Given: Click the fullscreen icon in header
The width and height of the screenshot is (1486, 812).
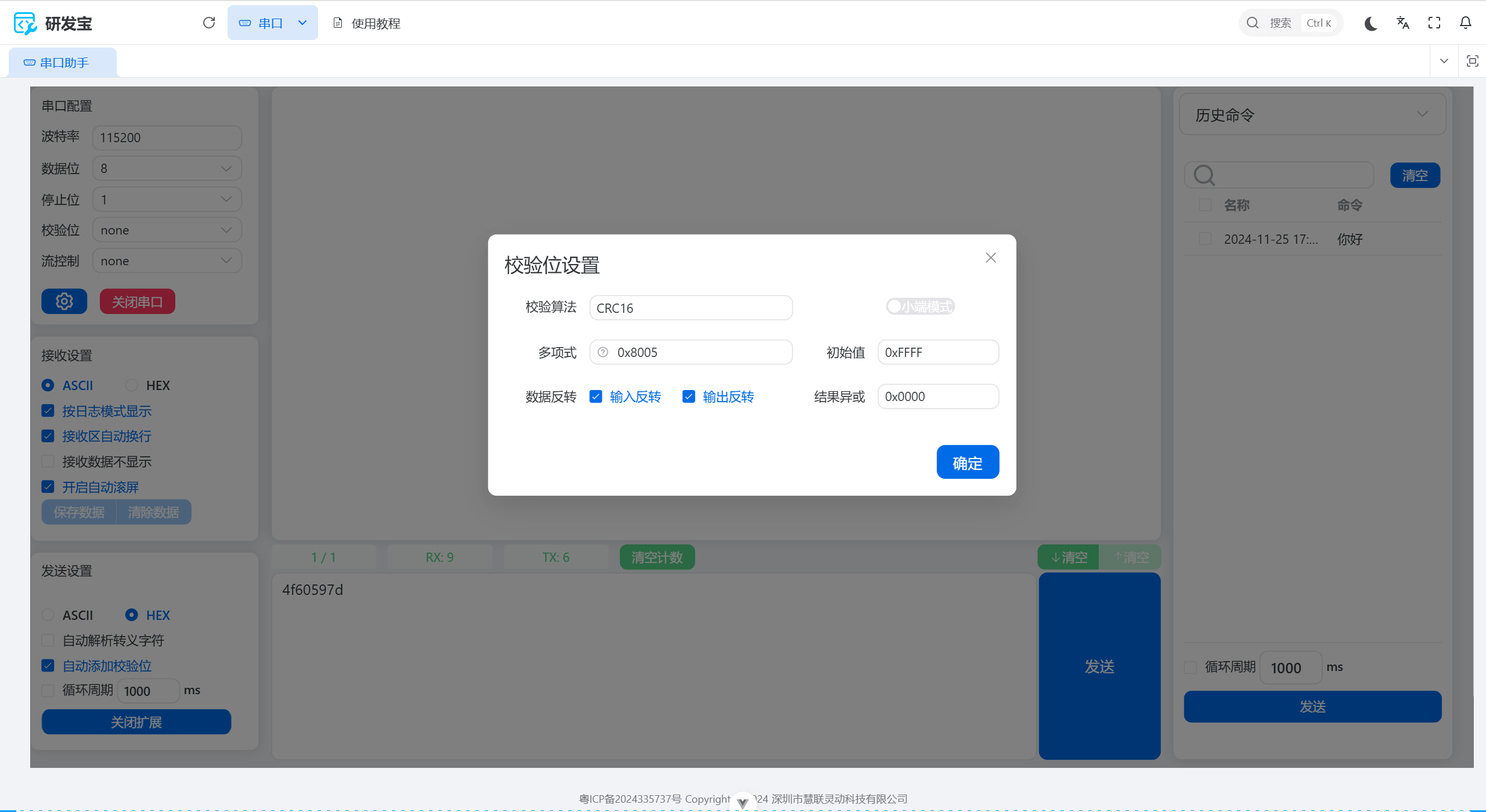Looking at the screenshot, I should [1434, 23].
